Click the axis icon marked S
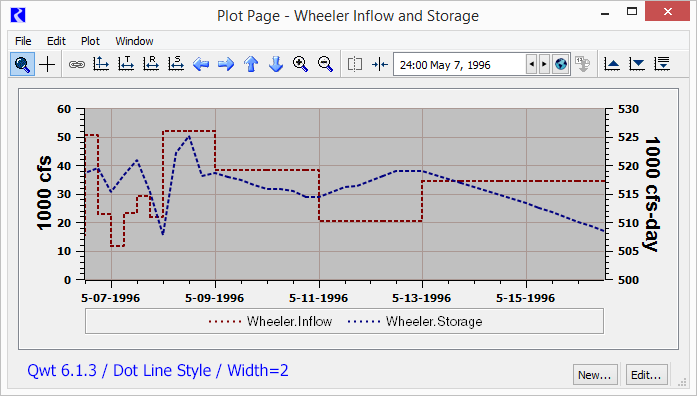 [176, 64]
